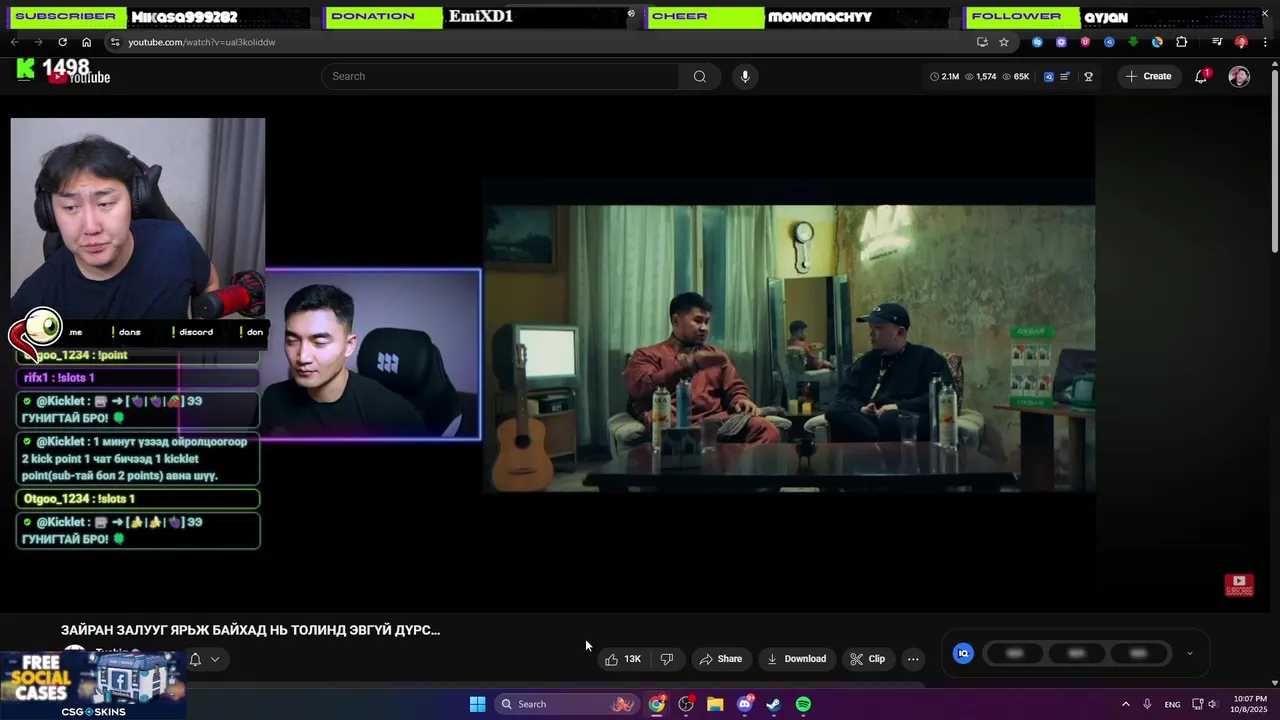Click the tray microphone icon
This screenshot has width=1280, height=720.
(1147, 704)
